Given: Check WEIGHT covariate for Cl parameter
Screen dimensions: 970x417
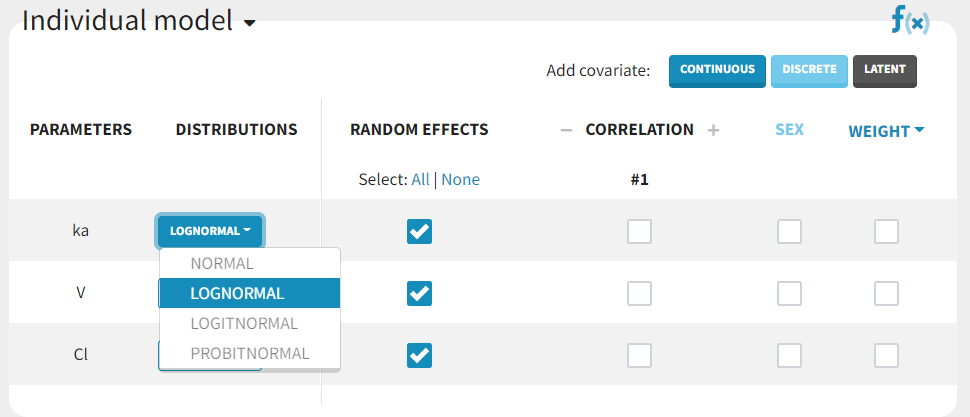Looking at the screenshot, I should coord(886,355).
